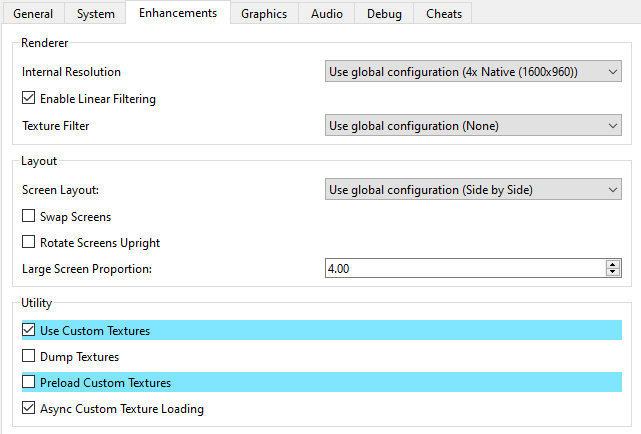Uncheck Use Custom Textures
This screenshot has width=641, height=434.
pos(29,330)
